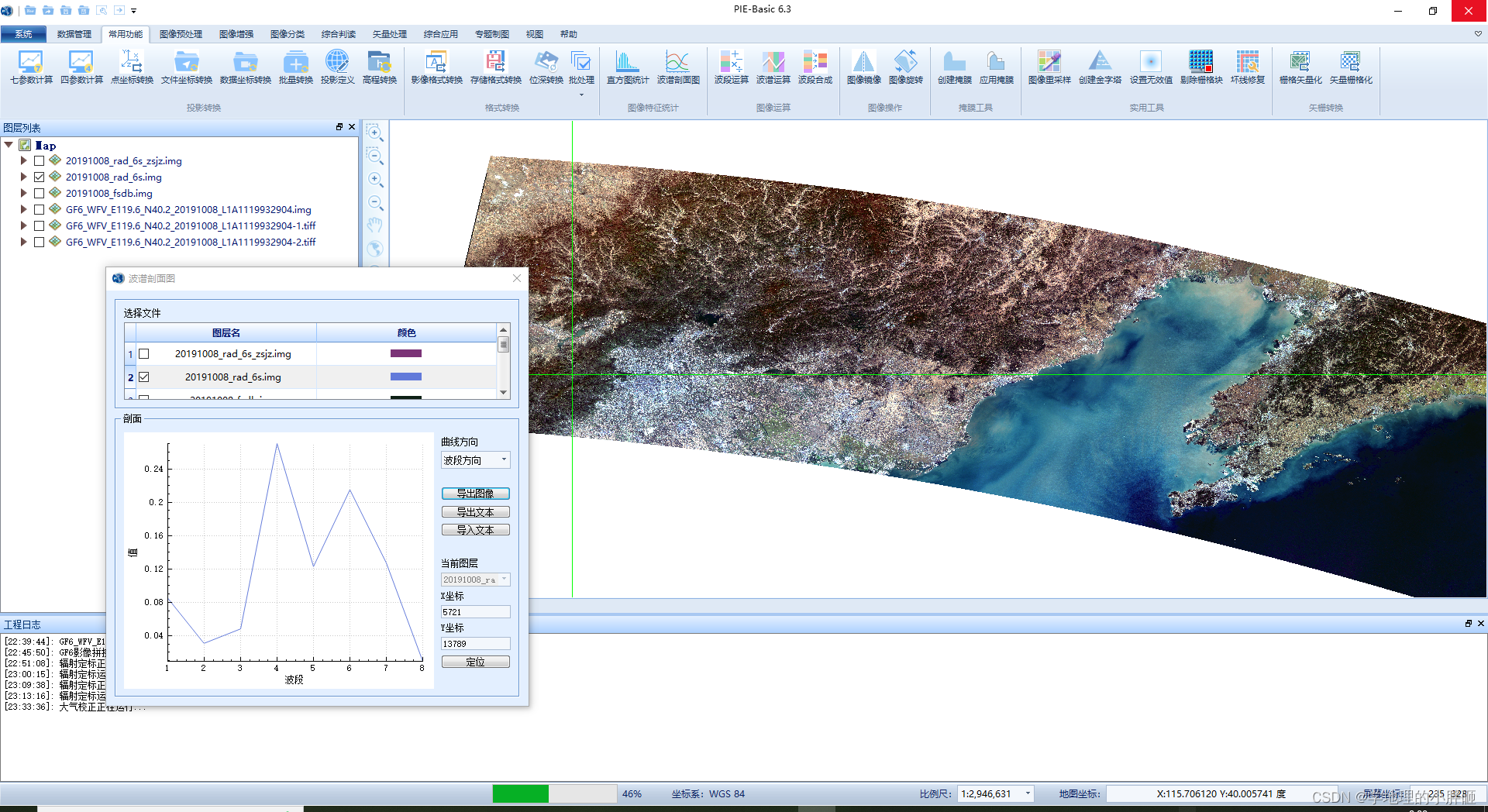Screen dimensions: 1488x812
Task: Switch to 图像分类 tab
Action: pyautogui.click(x=288, y=34)
